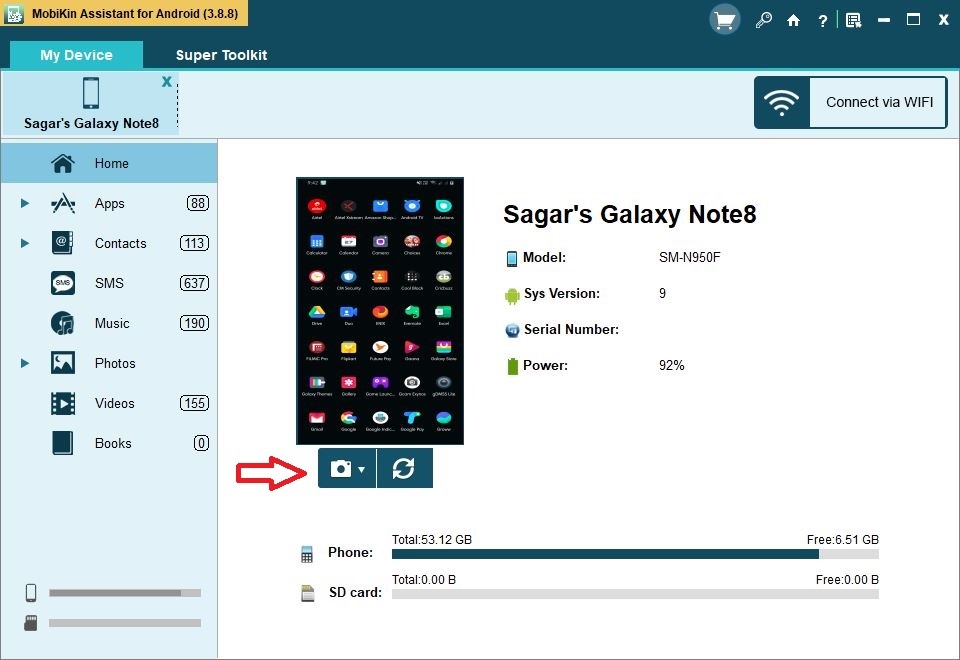Click the sidebar phone storage icon
This screenshot has height=660, width=960.
point(31,593)
